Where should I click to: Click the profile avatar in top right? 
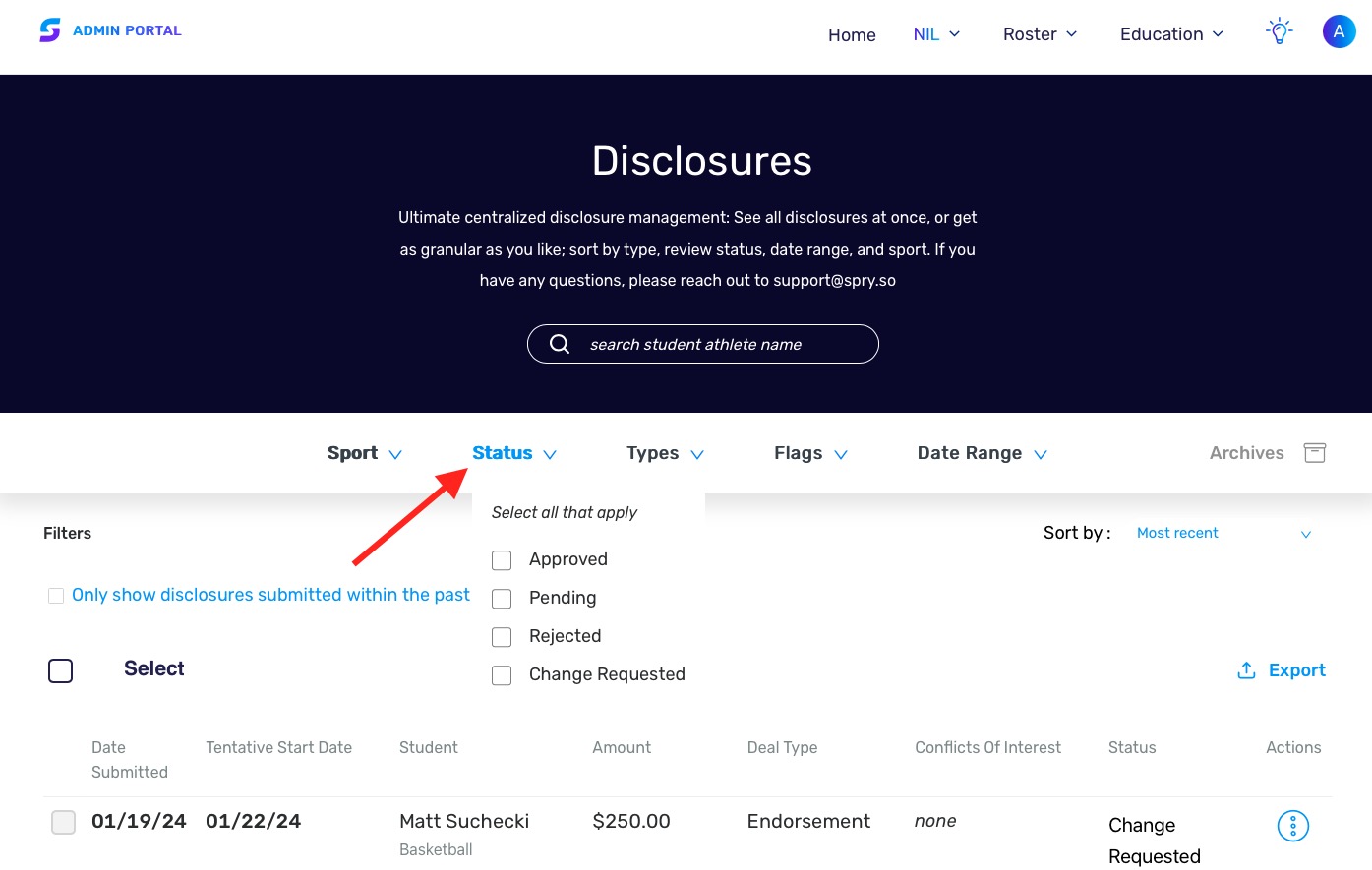pos(1339,30)
